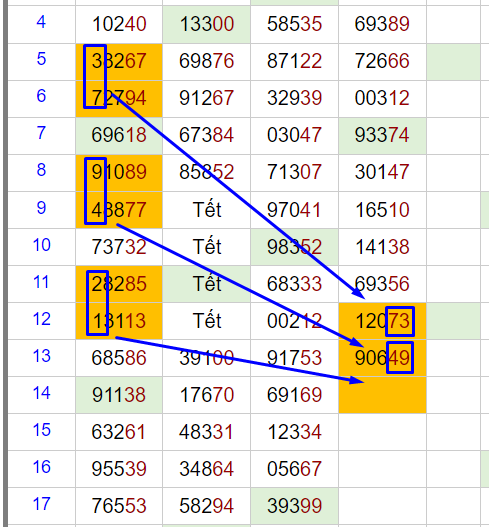The width and height of the screenshot is (489, 527).
Task: Click the cell showing 05667
Action: 294,469
